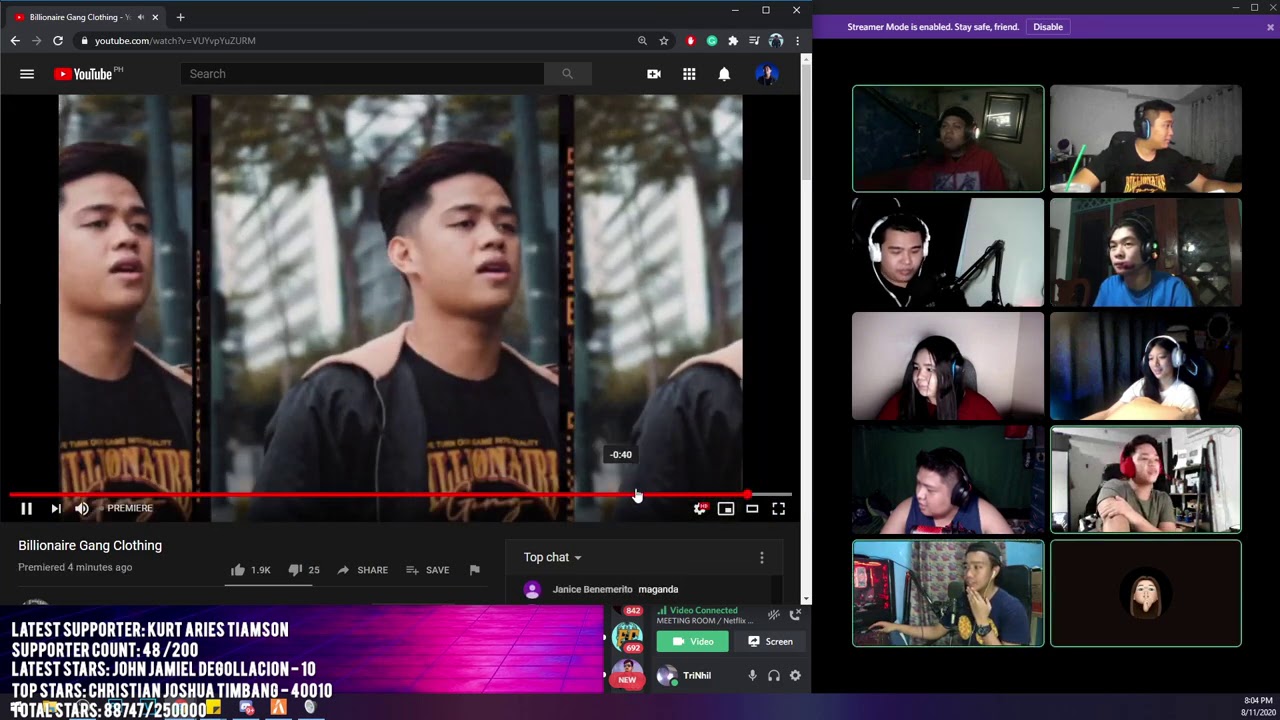Open the Discord taskbar icon
The image size is (1280, 720).
click(x=247, y=707)
